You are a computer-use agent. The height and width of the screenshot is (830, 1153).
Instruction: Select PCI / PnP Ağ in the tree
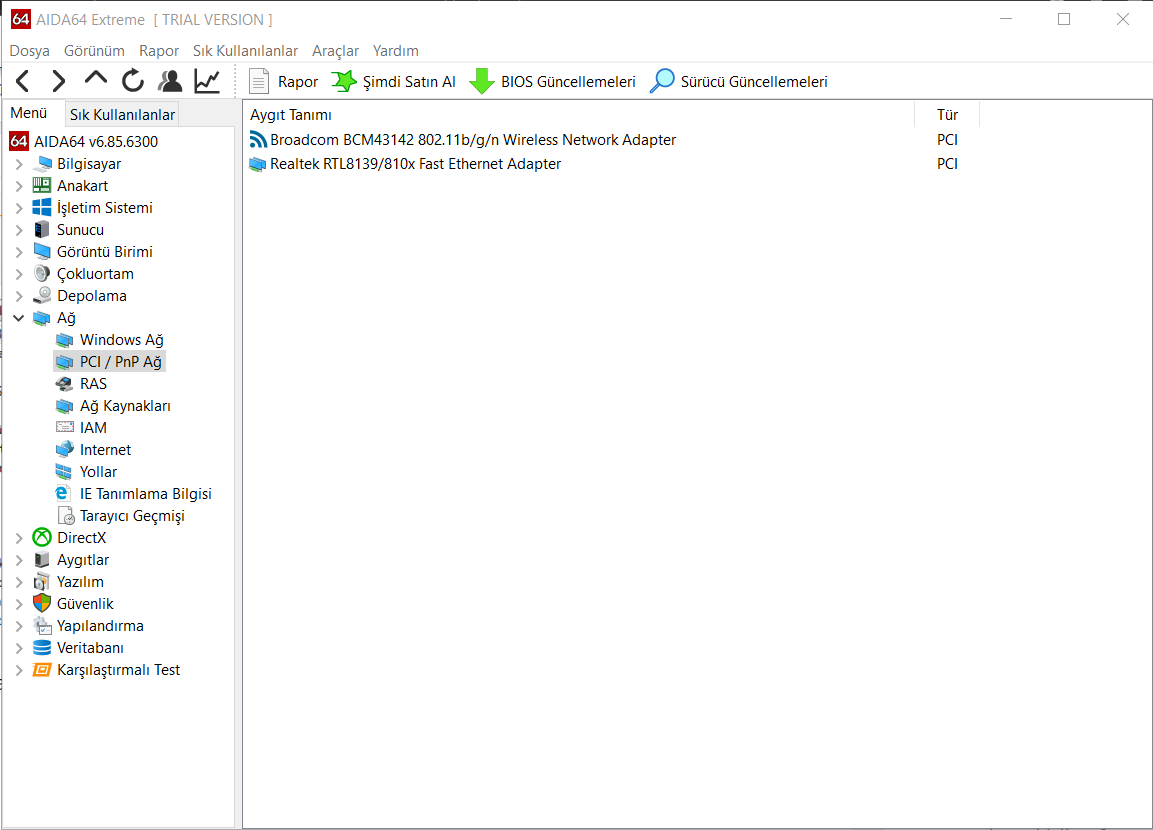[x=121, y=362]
